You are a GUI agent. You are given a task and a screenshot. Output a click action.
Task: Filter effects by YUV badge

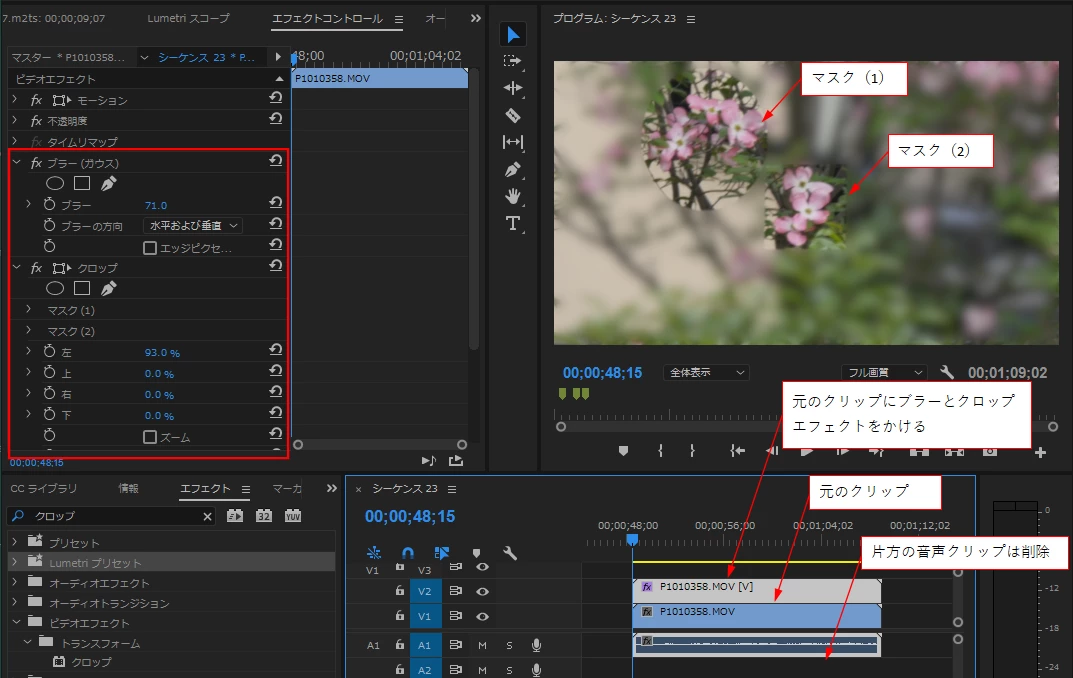[293, 516]
